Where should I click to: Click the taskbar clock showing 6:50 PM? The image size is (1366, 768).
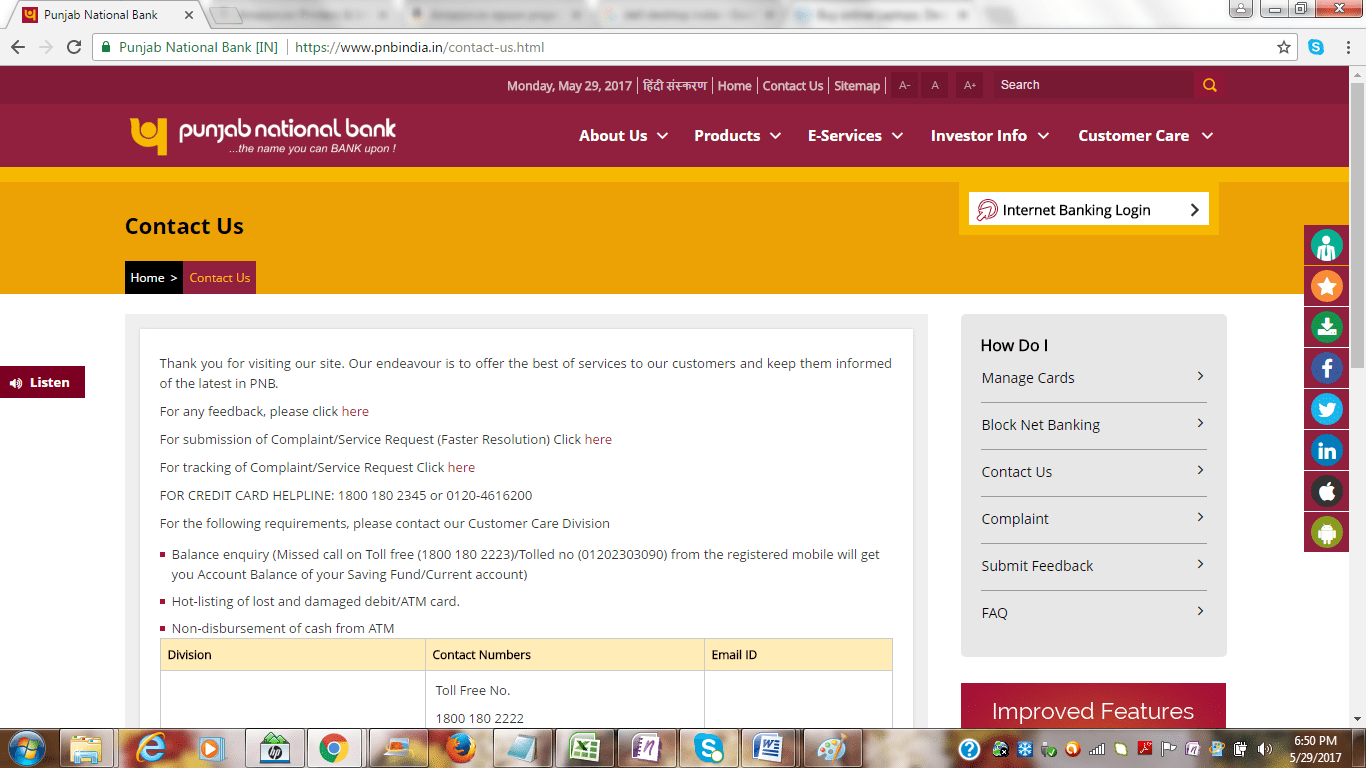1316,749
